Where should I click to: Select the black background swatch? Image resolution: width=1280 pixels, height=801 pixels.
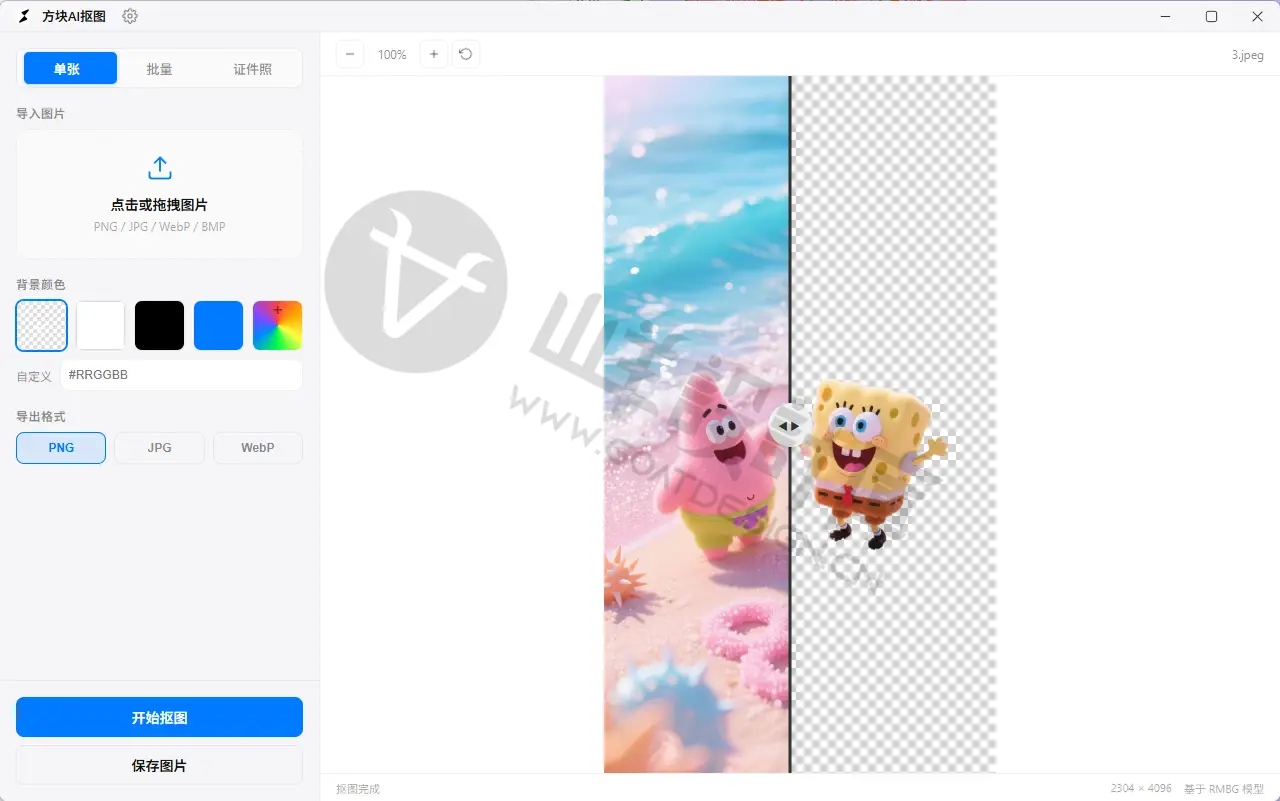tap(160, 326)
